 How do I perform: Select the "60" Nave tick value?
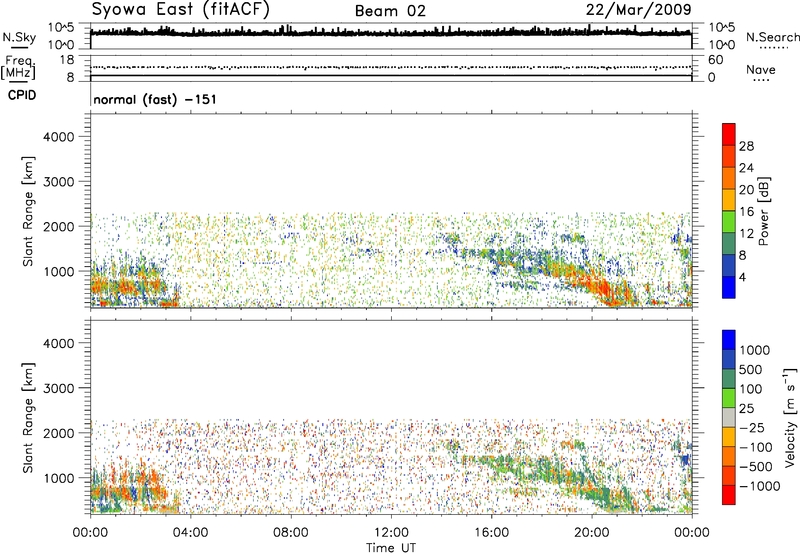click(x=715, y=60)
